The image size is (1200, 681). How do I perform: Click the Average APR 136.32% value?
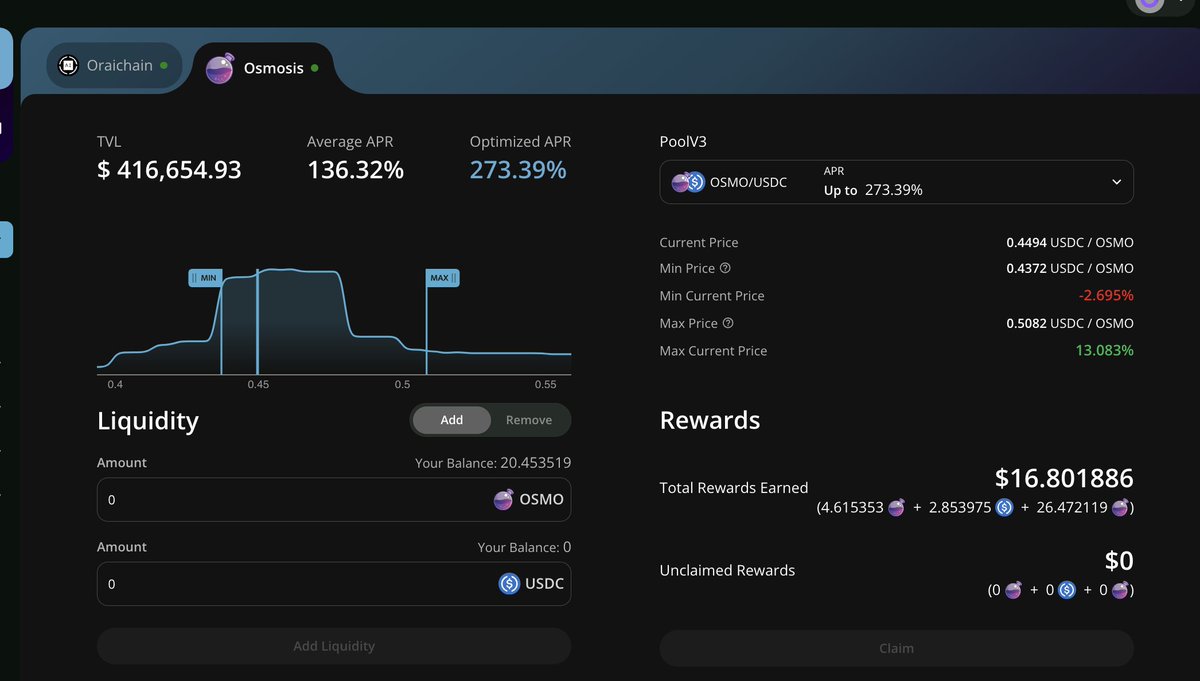click(355, 170)
